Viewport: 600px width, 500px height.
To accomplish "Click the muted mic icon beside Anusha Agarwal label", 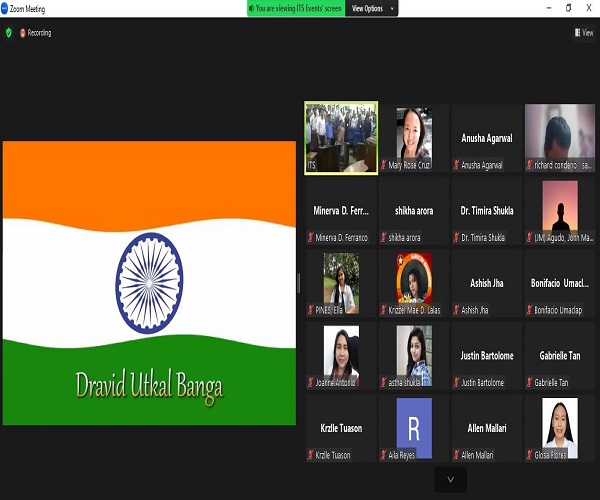I will [x=456, y=165].
